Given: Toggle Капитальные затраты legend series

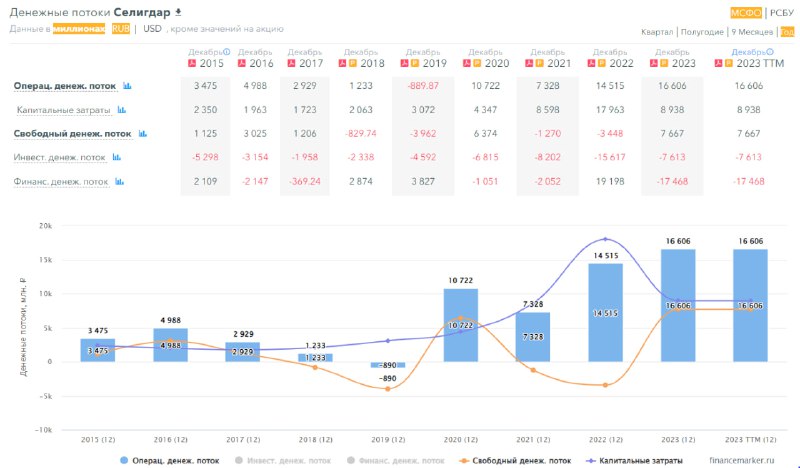Looking at the screenshot, I should [634, 460].
